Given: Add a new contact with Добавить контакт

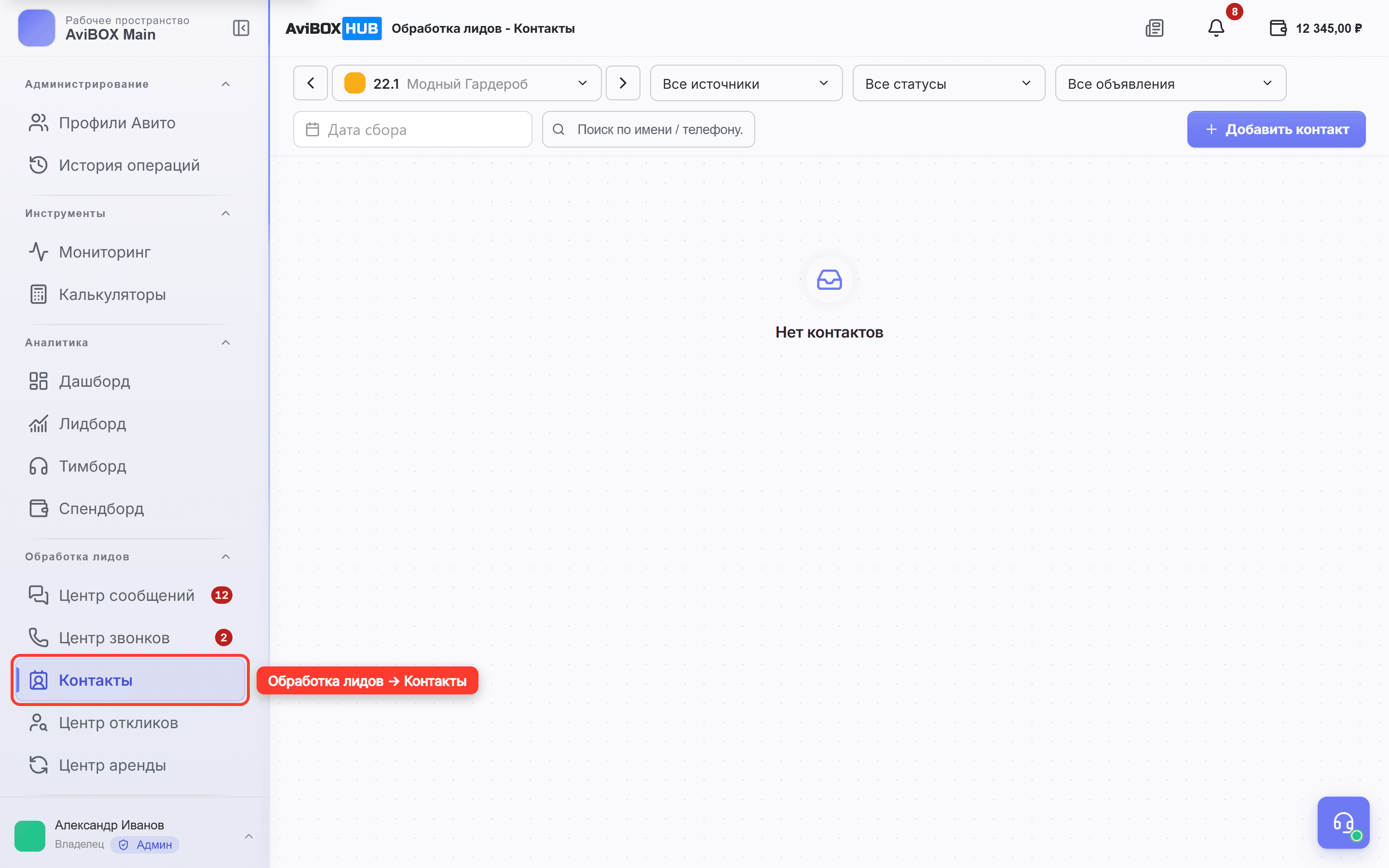Looking at the screenshot, I should pos(1276,129).
